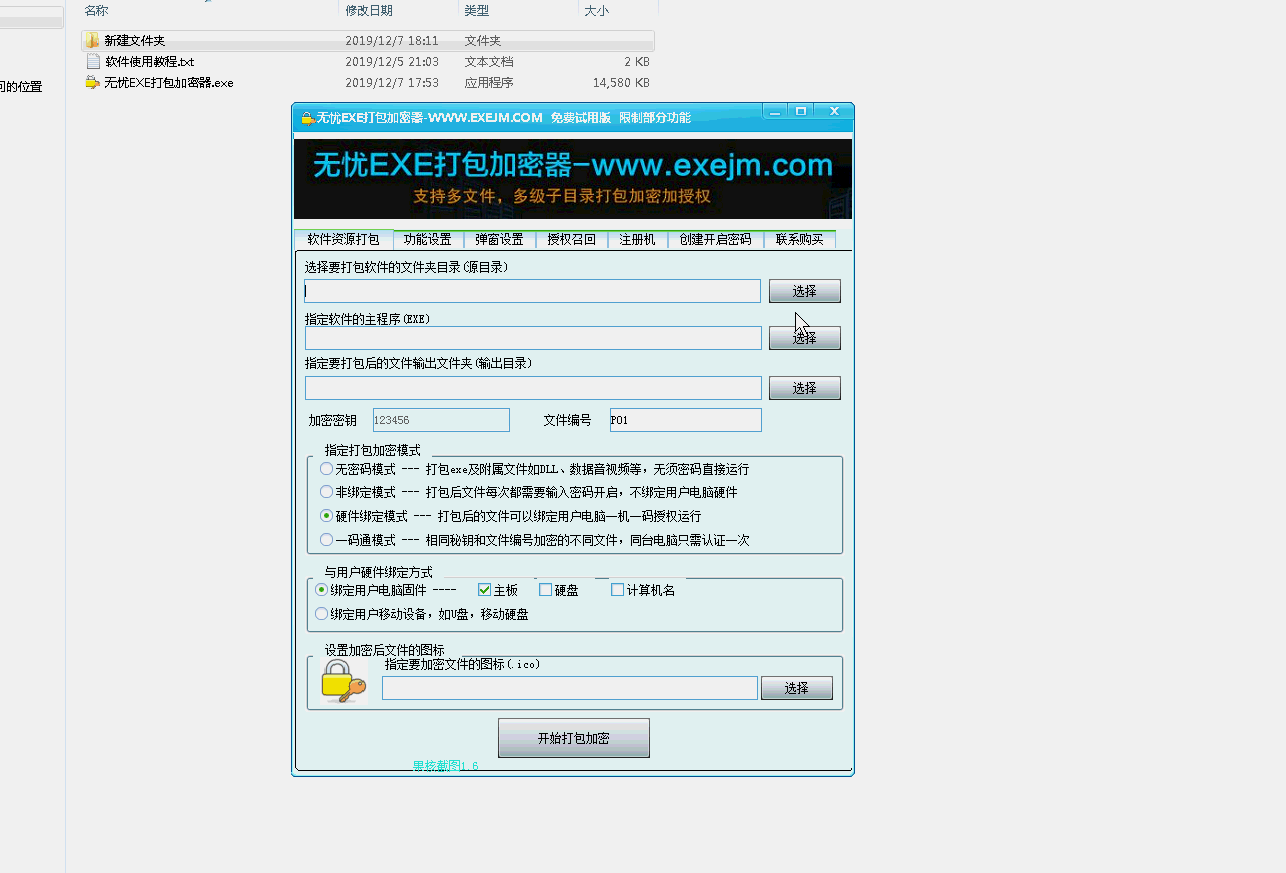Viewport: 1286px width, 873px height.
Task: Select the 无忧EXE打包加密器.exe application icon
Action: click(x=92, y=83)
